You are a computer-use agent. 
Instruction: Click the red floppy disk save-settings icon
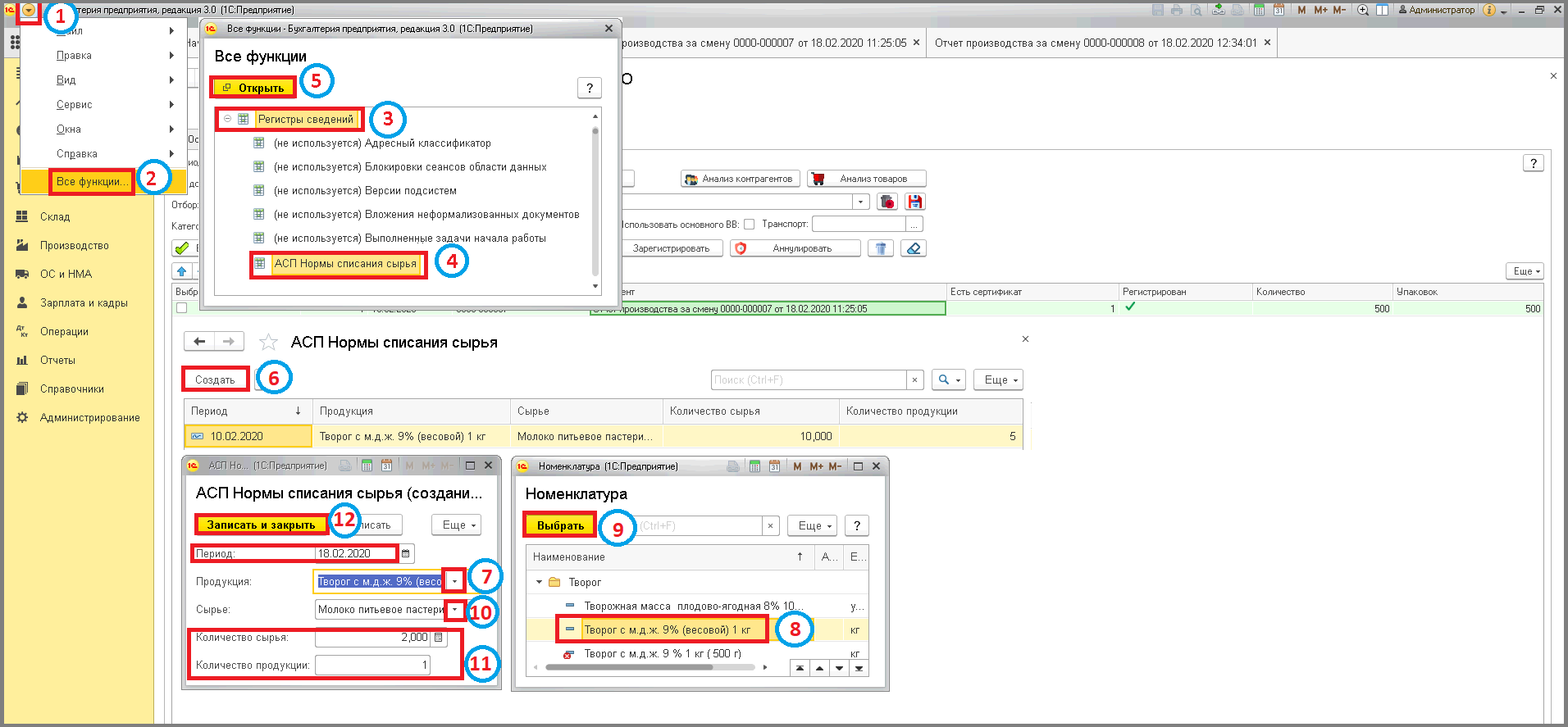click(915, 202)
